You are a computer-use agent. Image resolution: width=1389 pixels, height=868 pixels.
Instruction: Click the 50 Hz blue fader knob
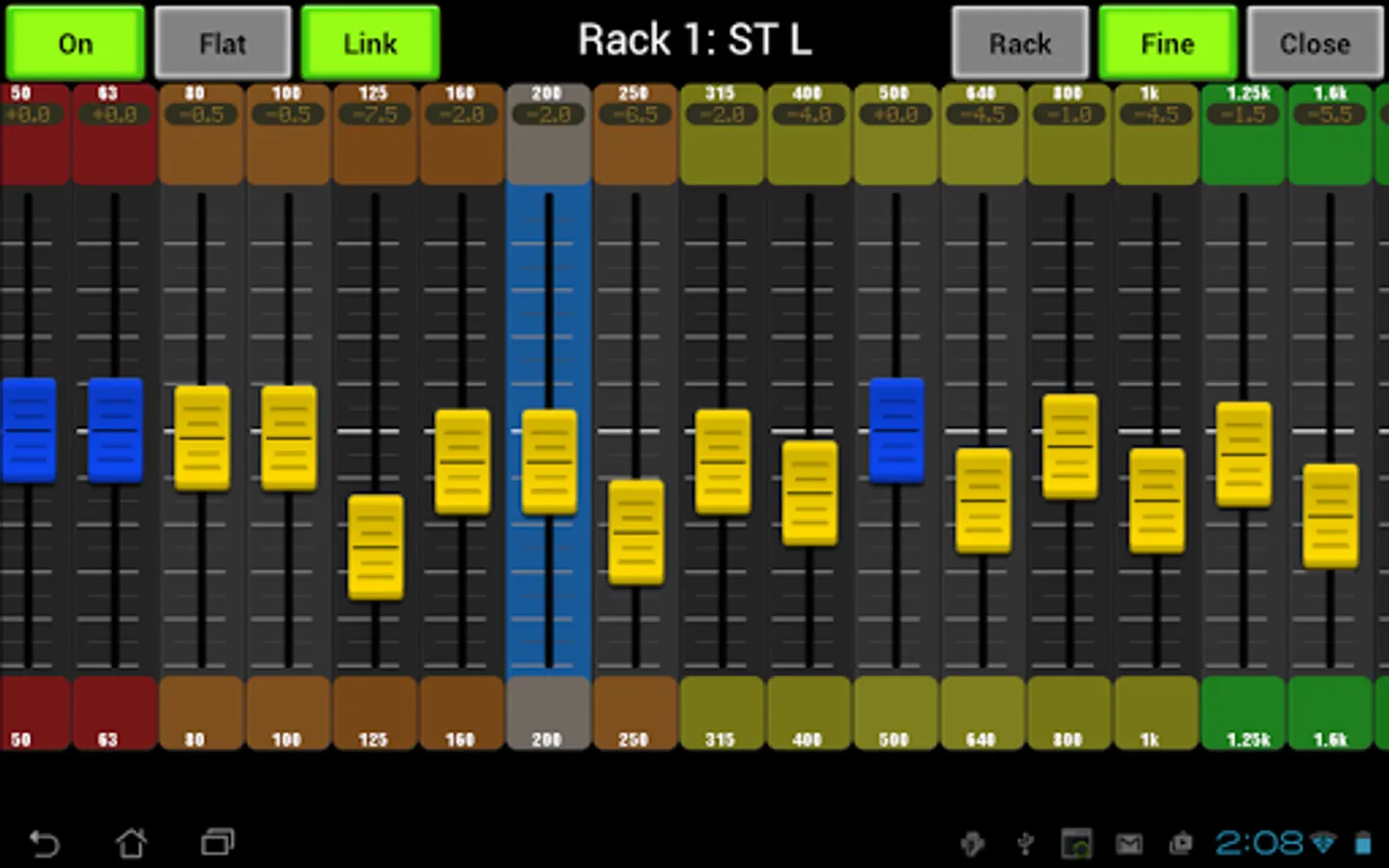click(29, 430)
